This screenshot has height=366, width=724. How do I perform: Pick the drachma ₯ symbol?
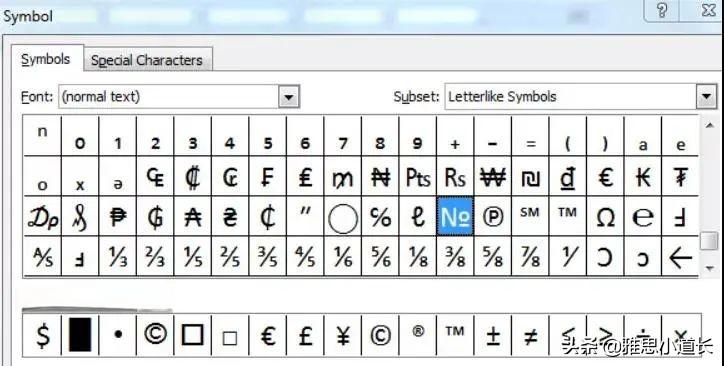(42, 216)
